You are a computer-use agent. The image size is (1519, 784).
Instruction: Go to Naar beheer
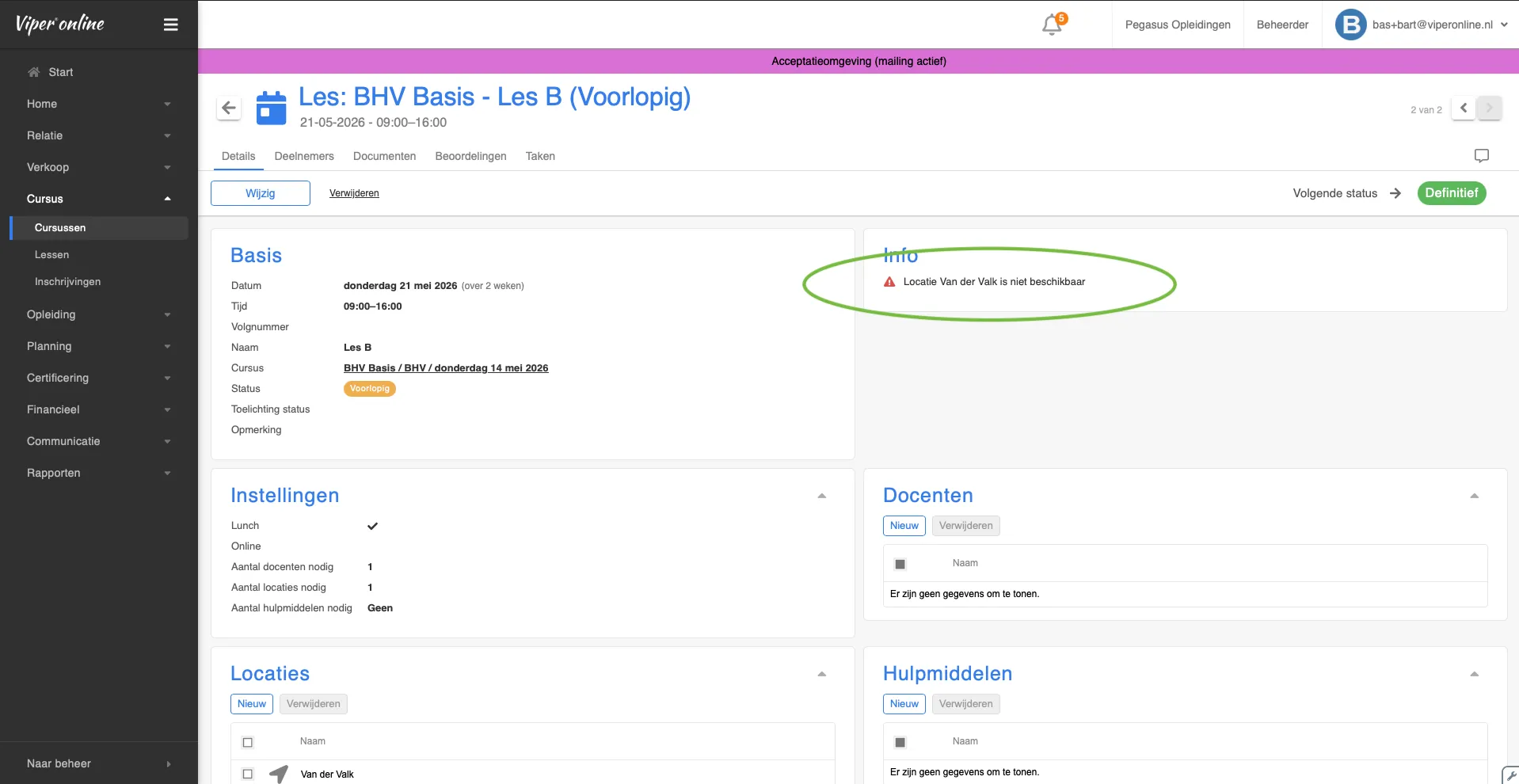99,763
